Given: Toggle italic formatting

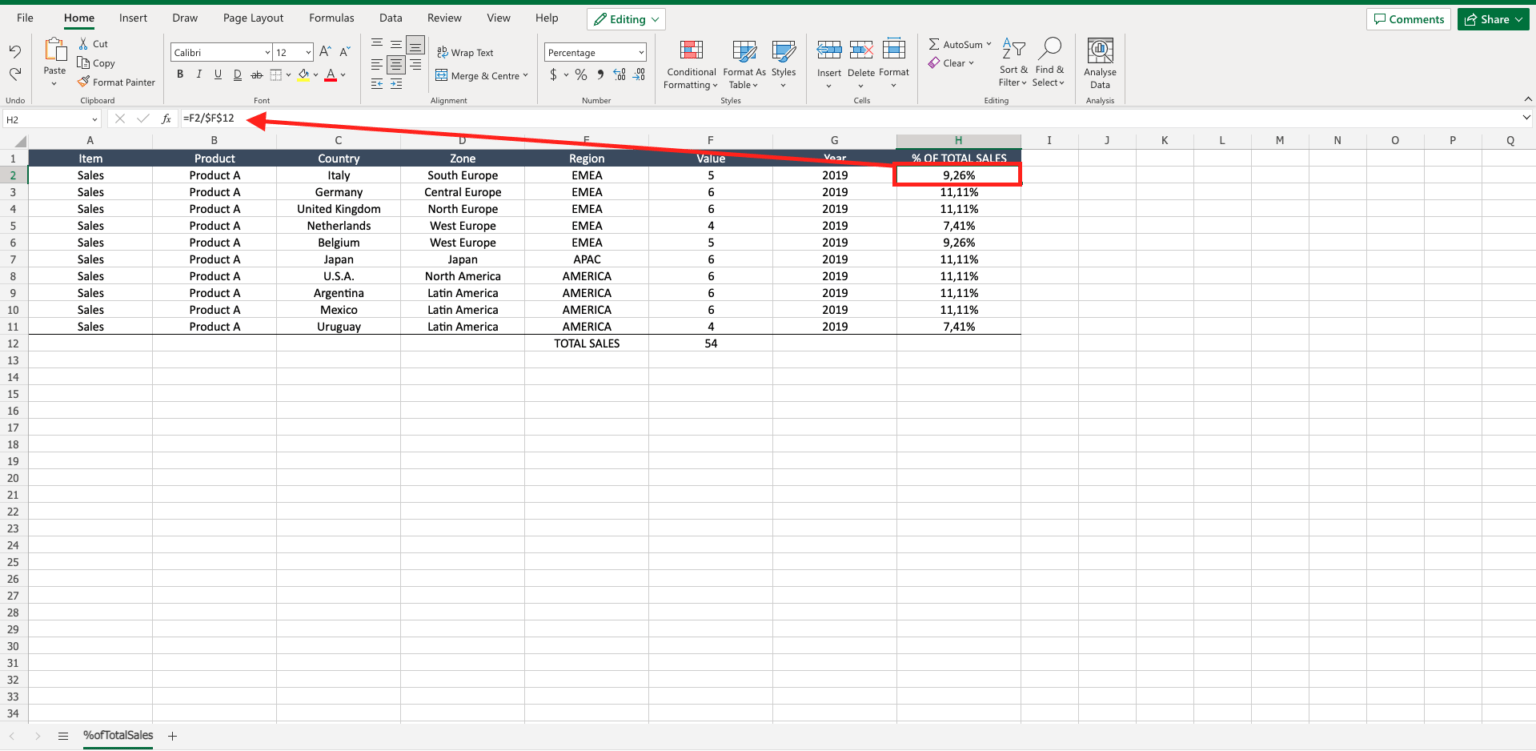Looking at the screenshot, I should 199,73.
